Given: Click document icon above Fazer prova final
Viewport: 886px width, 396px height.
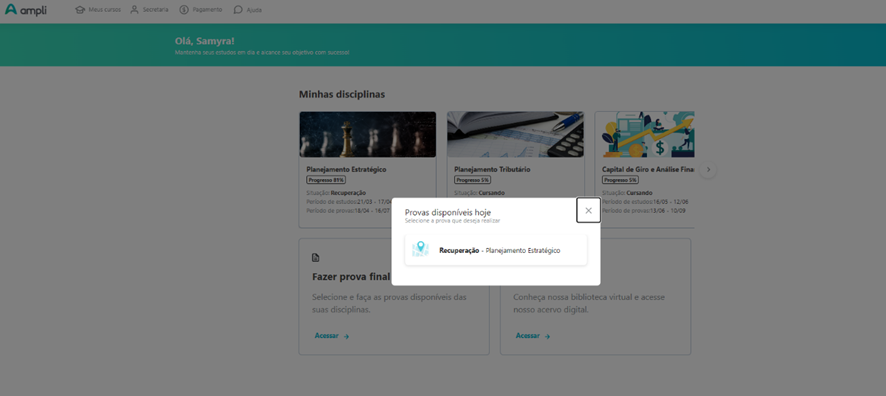Looking at the screenshot, I should click(x=316, y=258).
